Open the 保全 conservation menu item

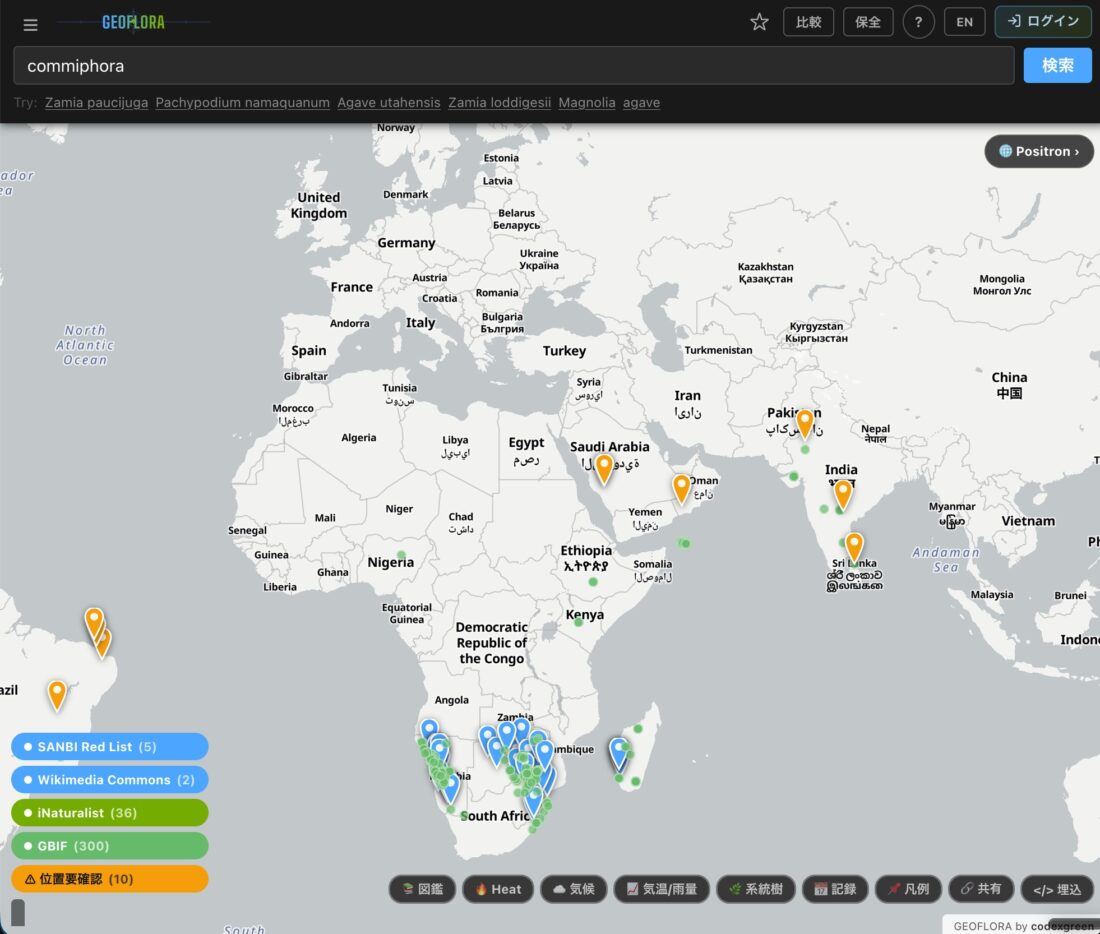pos(867,22)
